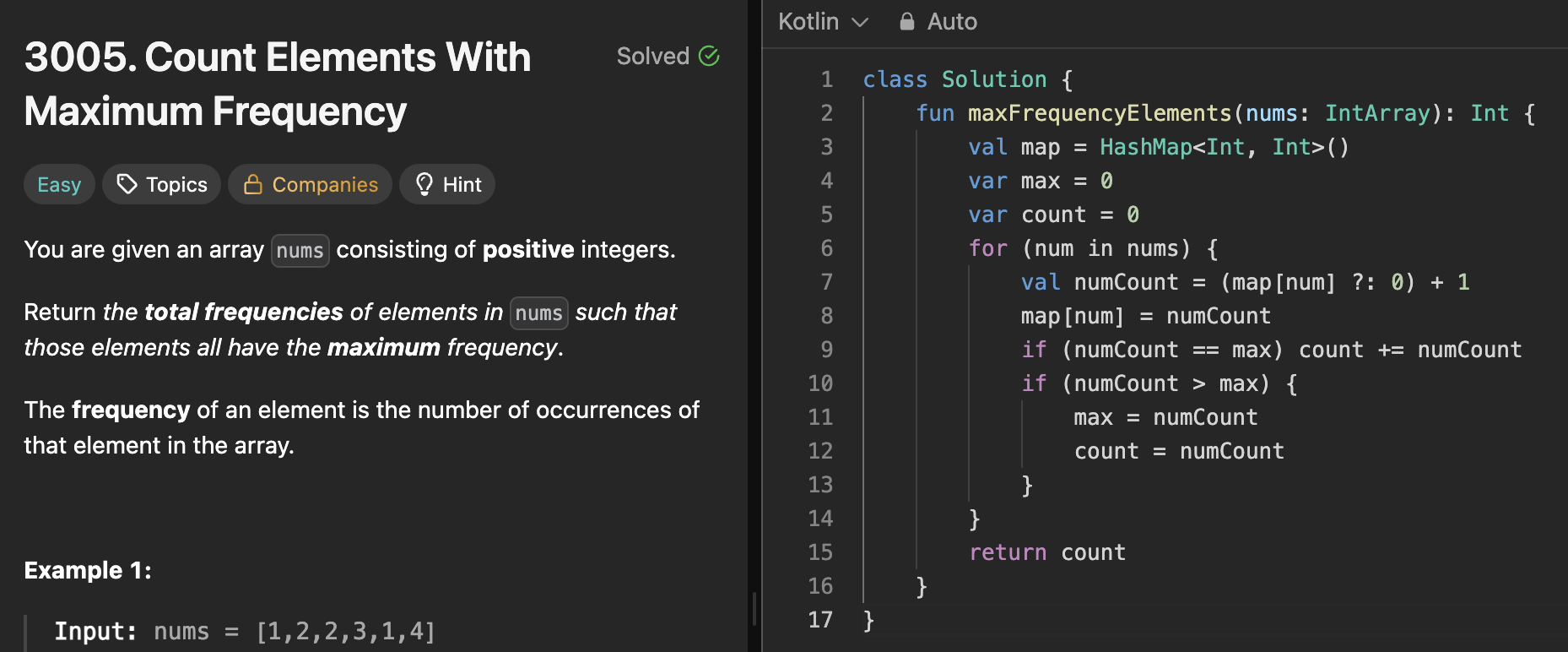
Task: Click line number 17 in the gutter
Action: point(819,620)
